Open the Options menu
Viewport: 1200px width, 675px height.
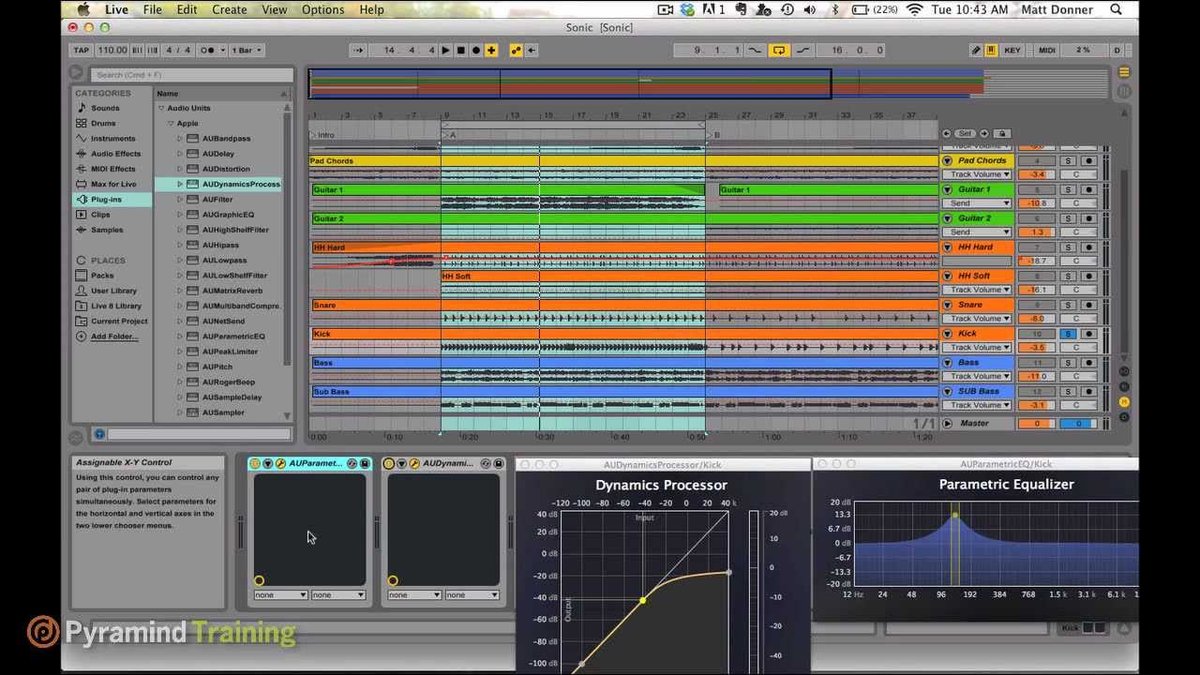323,10
